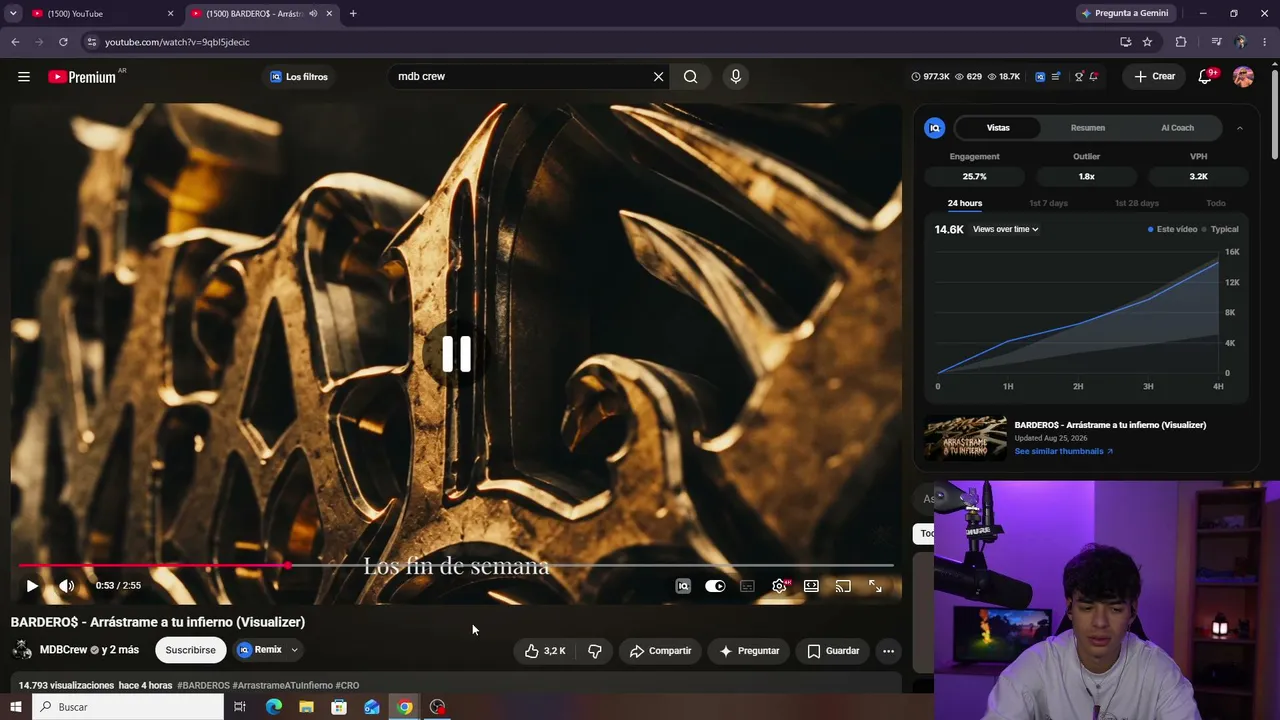Screen dimensions: 1280x720
Task: Click the Pregunta a Gemini button
Action: pos(1124,14)
